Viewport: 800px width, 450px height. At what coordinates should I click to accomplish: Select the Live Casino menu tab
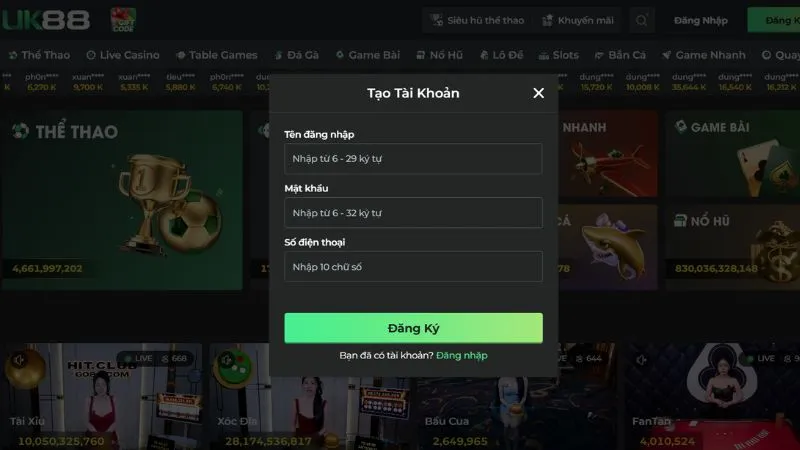[123, 55]
